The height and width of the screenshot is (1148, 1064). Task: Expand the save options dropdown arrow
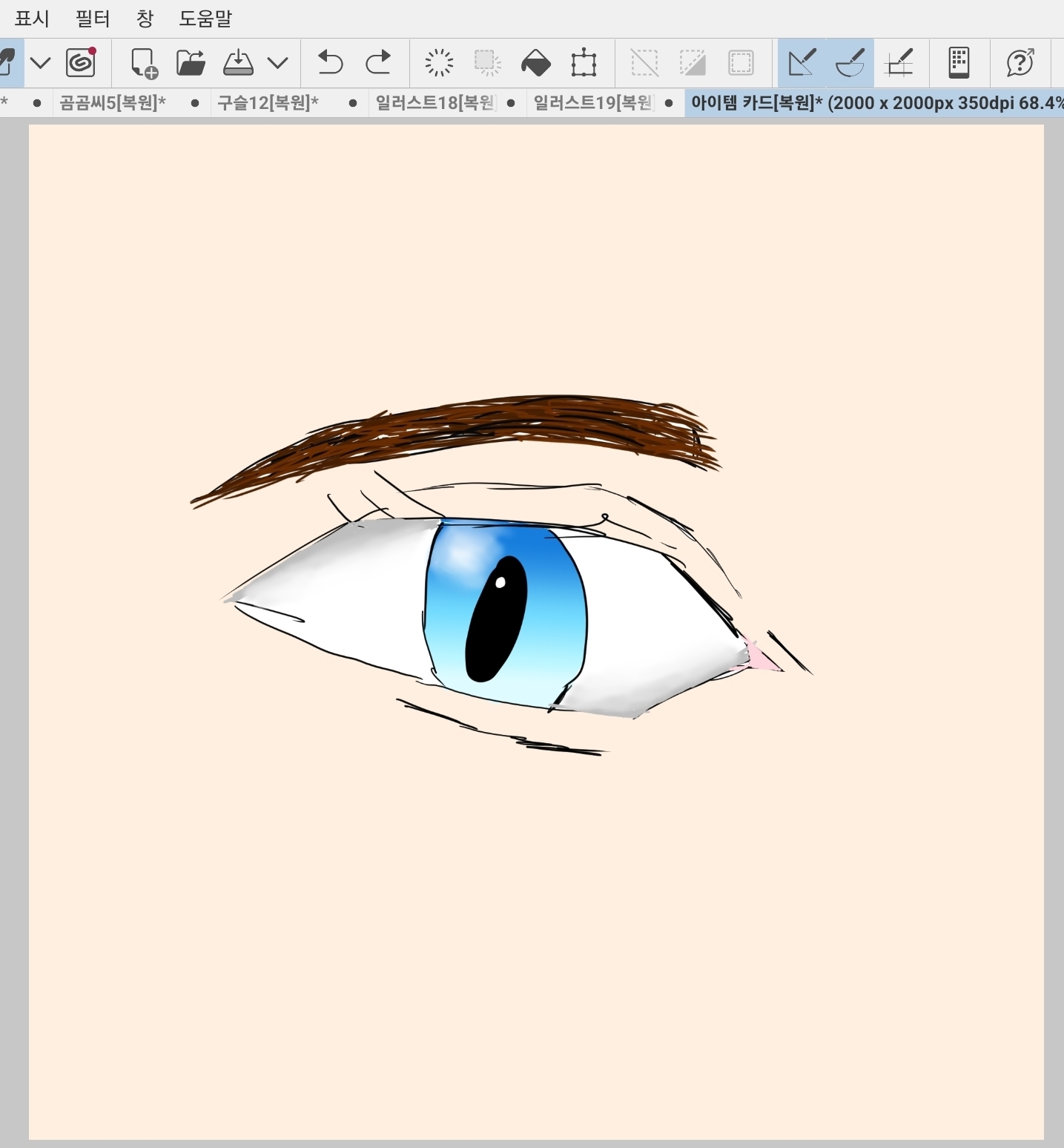point(277,63)
